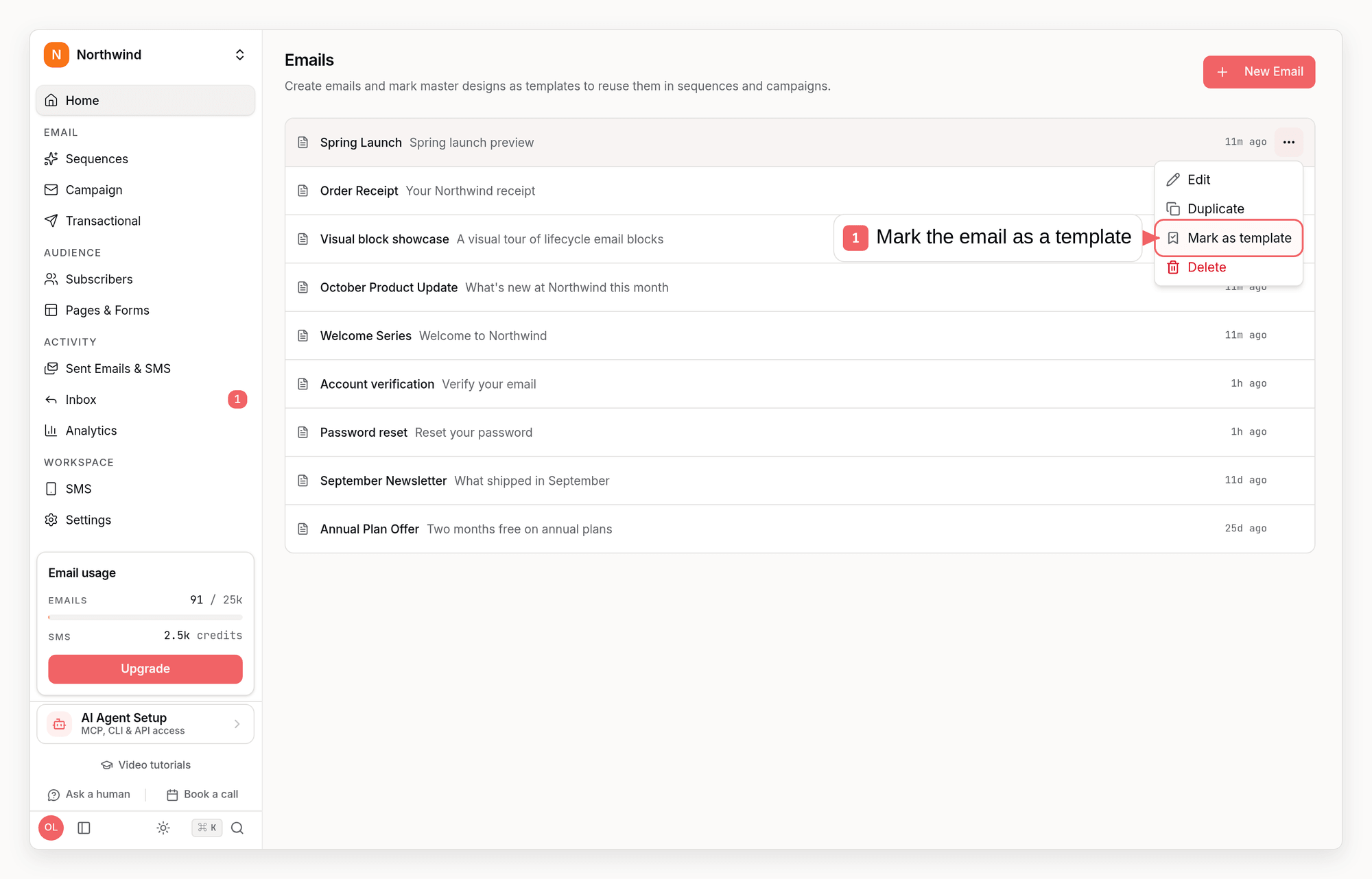Image resolution: width=1372 pixels, height=879 pixels.
Task: Toggle the light/dark theme sun icon
Action: 163,828
